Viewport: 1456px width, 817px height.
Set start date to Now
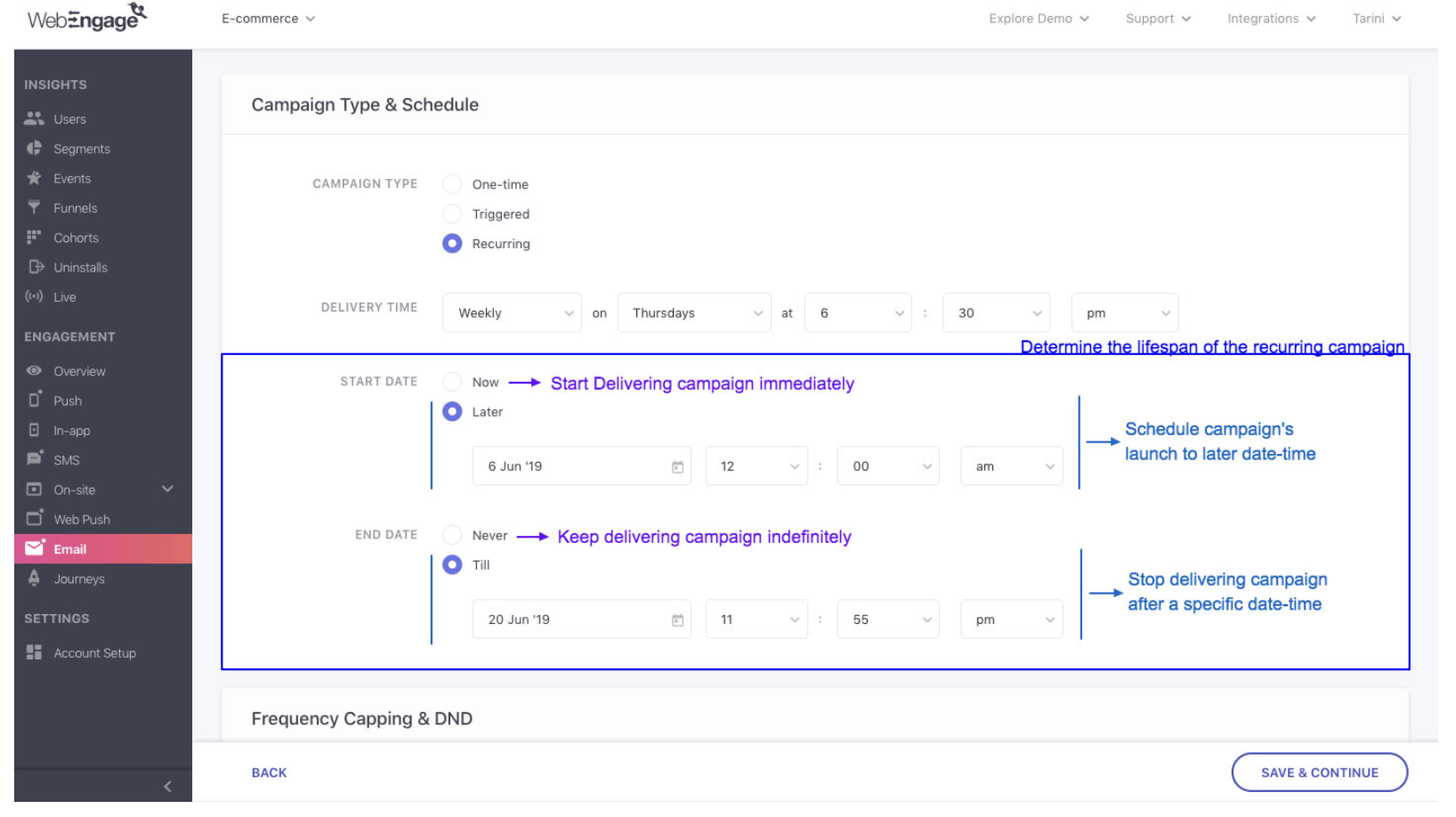(x=452, y=382)
